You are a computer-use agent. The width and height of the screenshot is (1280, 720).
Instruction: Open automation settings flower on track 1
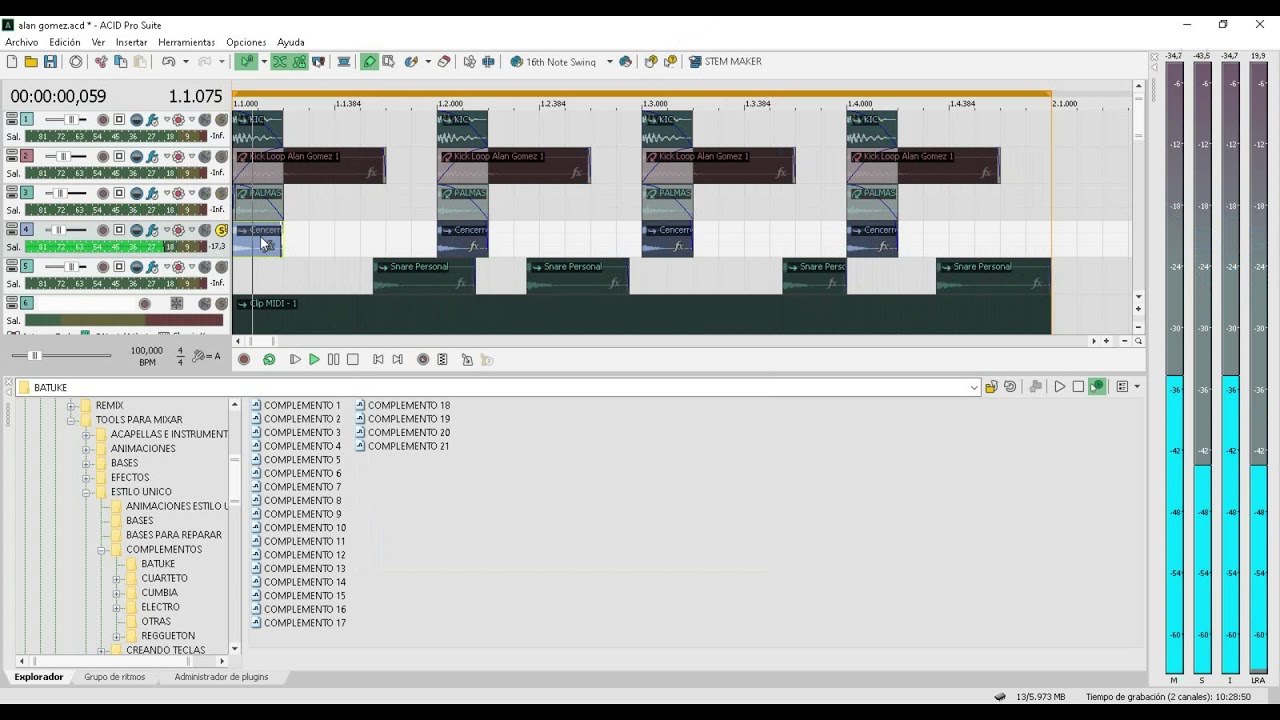[x=179, y=120]
